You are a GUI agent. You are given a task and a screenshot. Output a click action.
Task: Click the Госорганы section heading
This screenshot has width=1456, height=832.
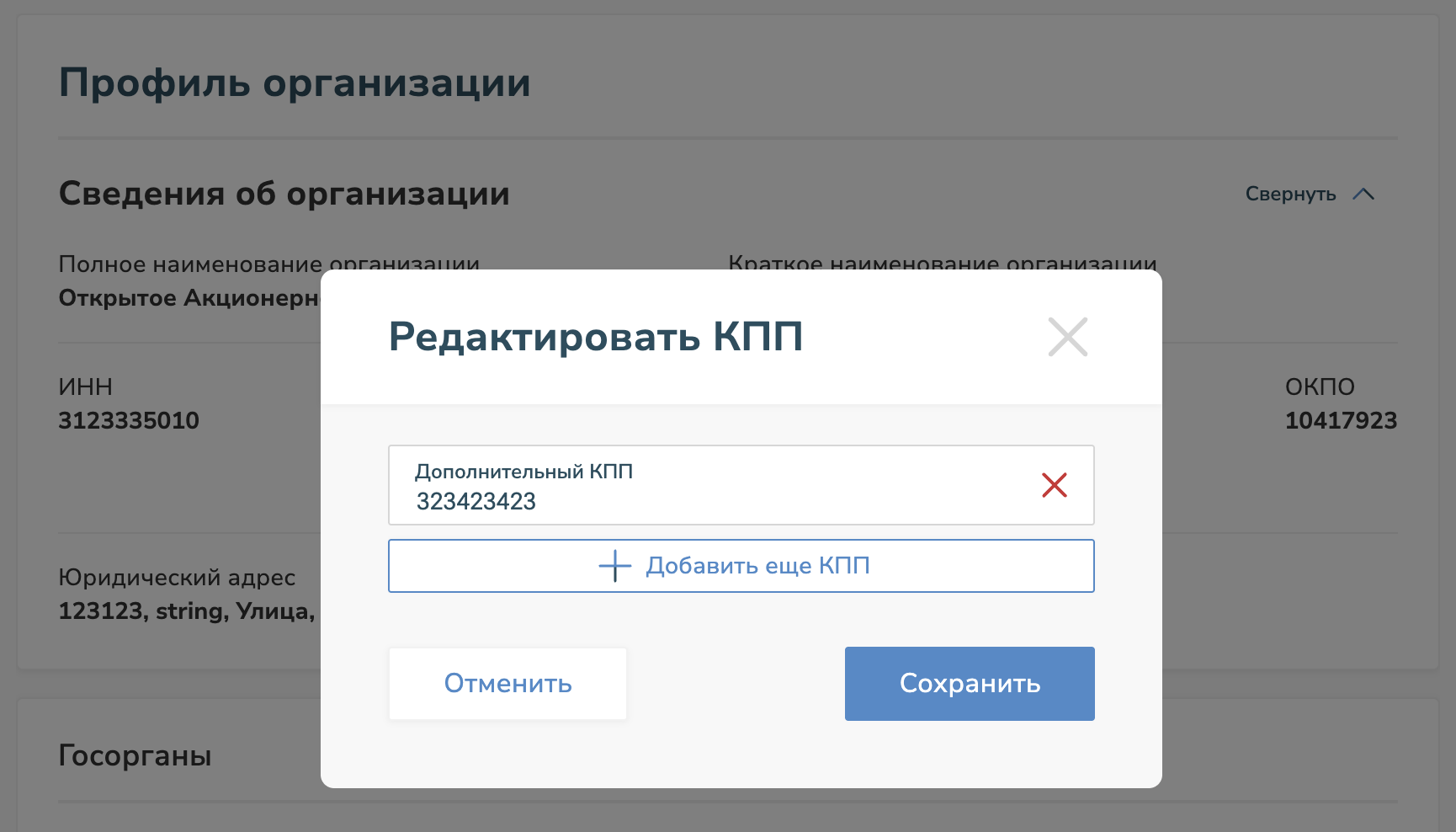click(x=135, y=755)
